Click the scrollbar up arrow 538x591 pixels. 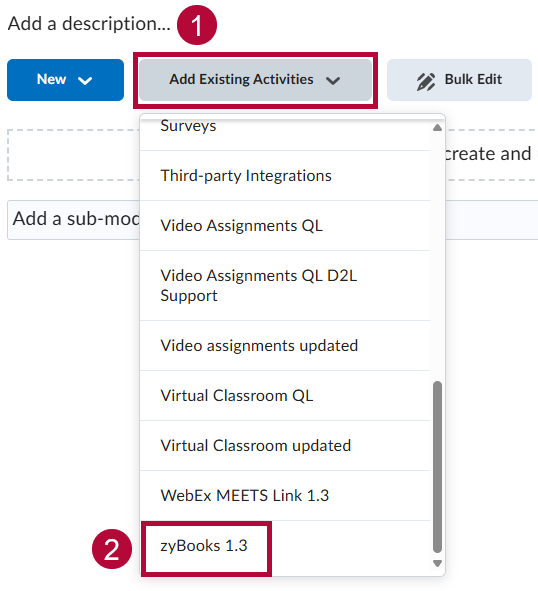click(x=437, y=128)
